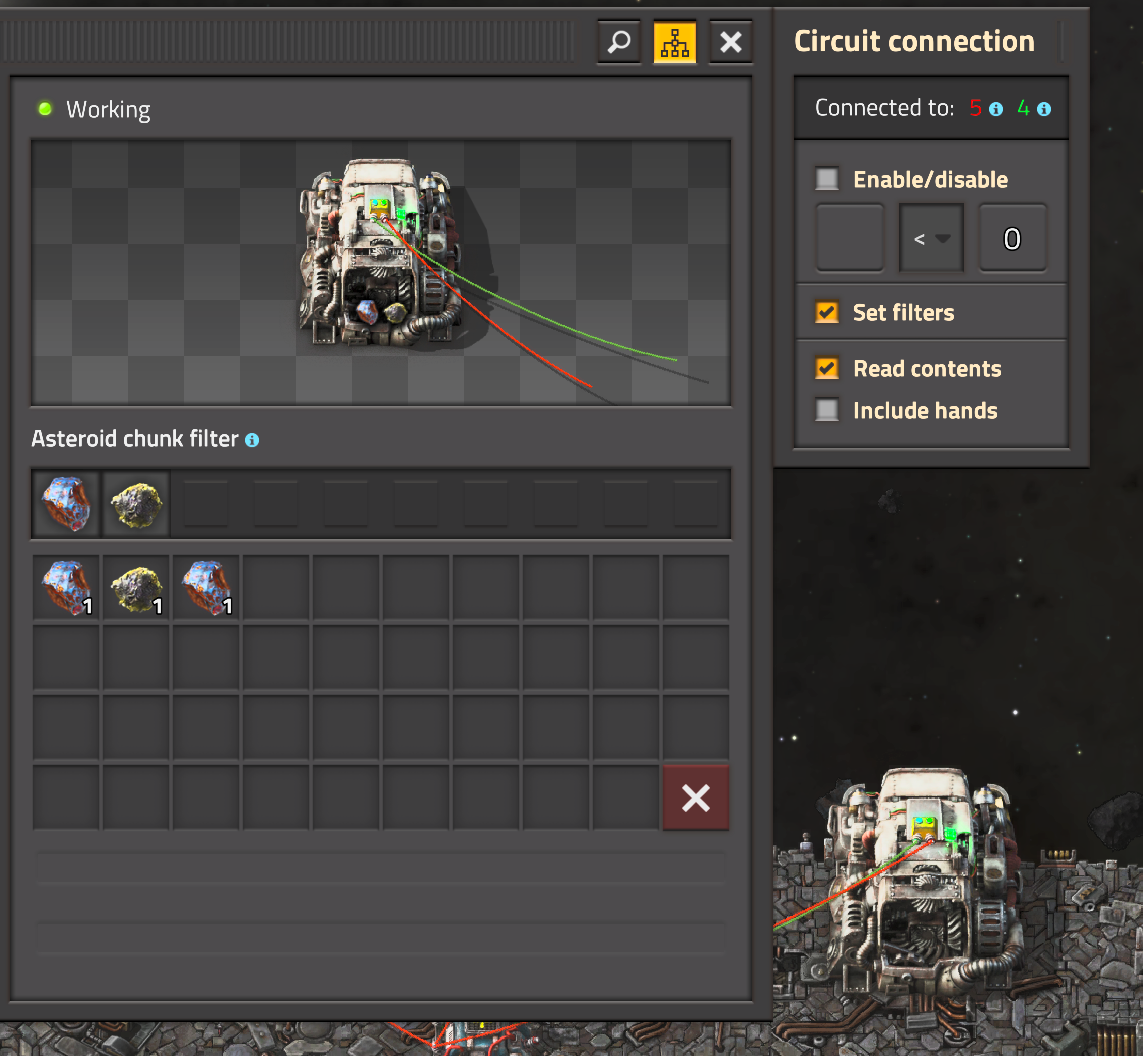This screenshot has width=1143, height=1056.
Task: Click the constant value 0 field
Action: coord(1013,238)
